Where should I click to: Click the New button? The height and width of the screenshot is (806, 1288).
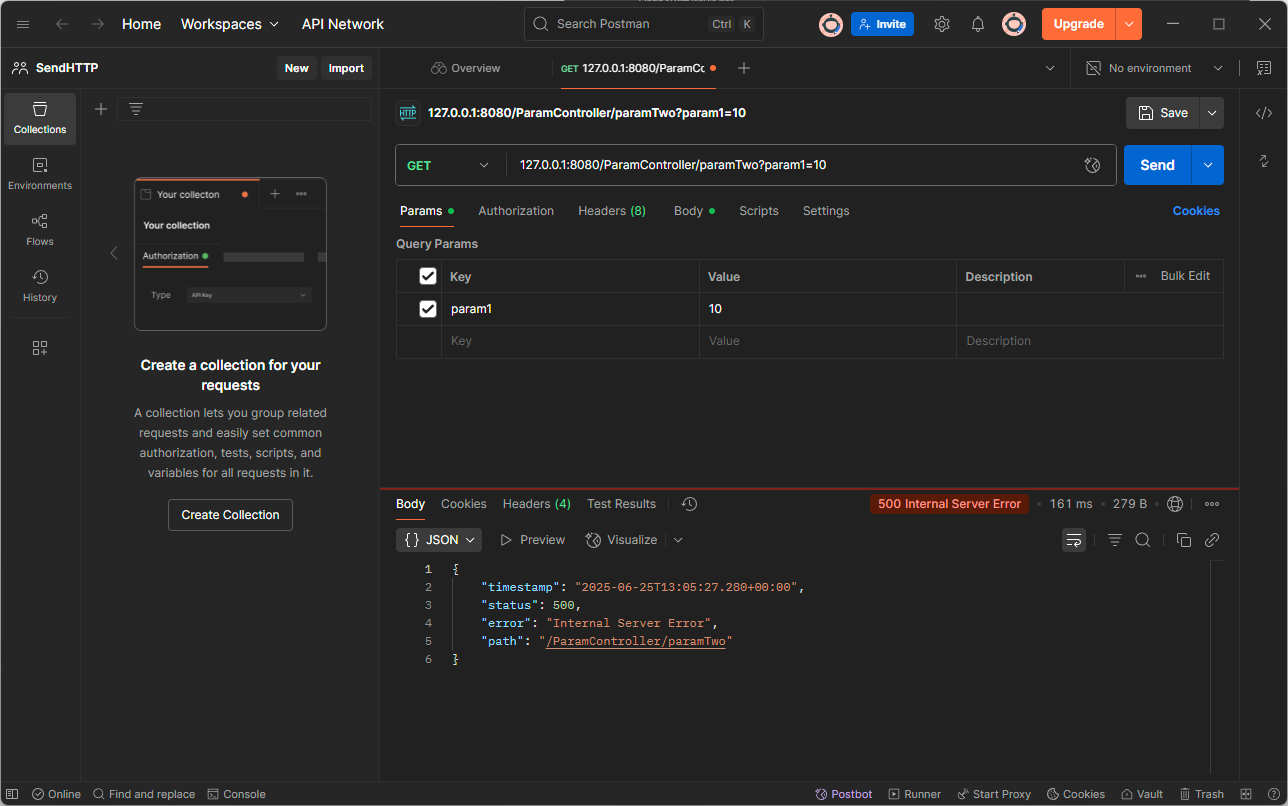click(296, 68)
